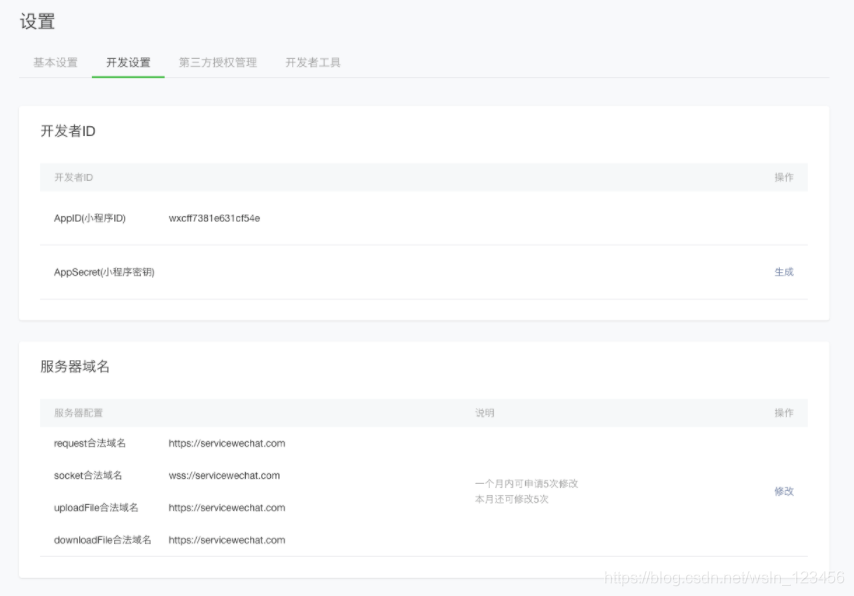This screenshot has height=596, width=854.
Task: Click the 说明 column header
Action: point(484,413)
